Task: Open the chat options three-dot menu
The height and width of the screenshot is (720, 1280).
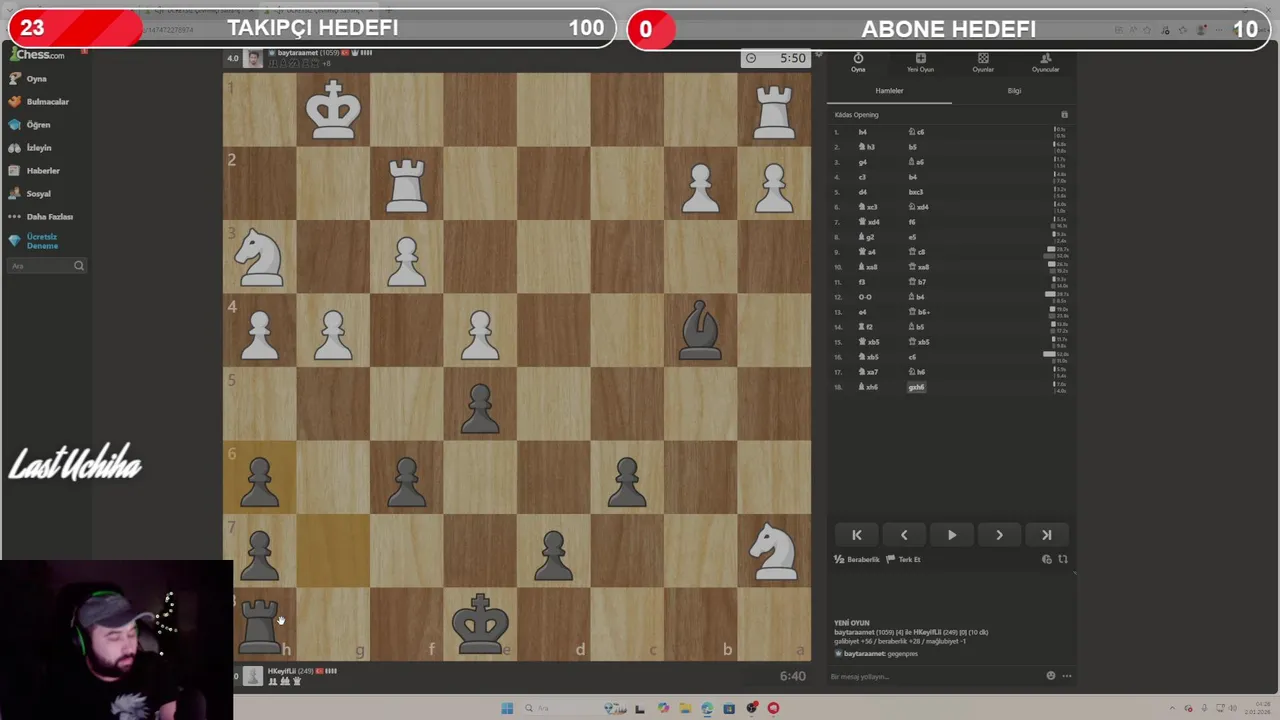Action: 1067,676
